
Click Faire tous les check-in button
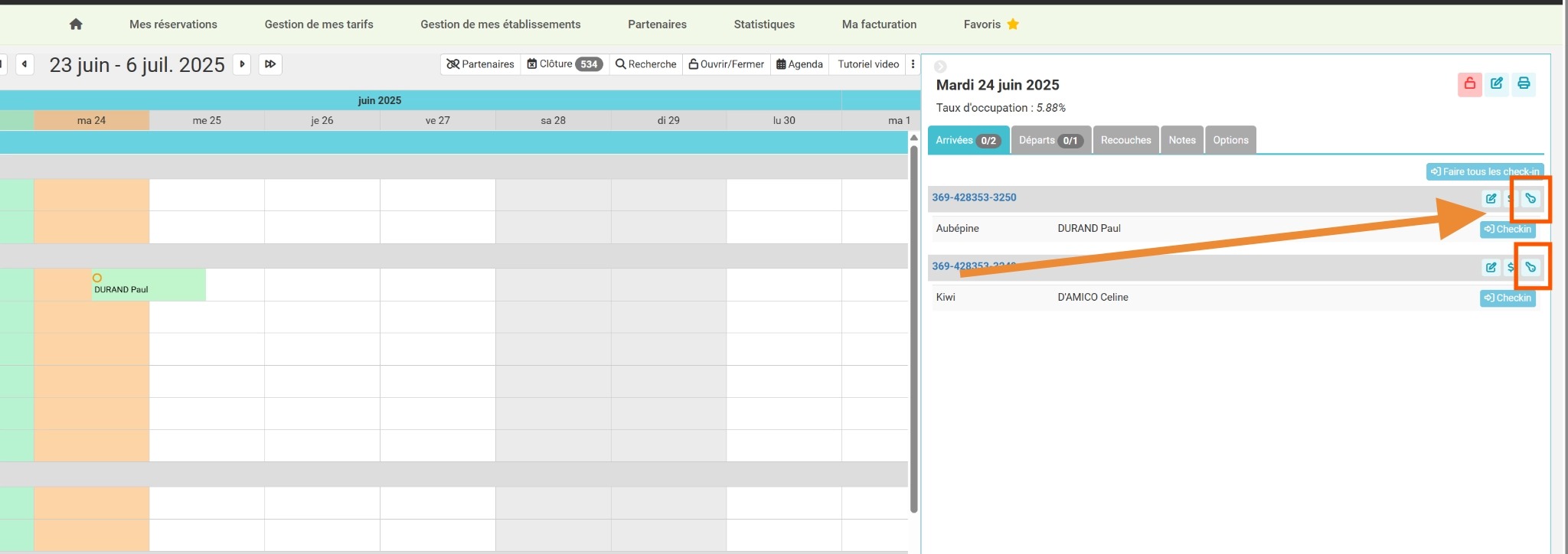[1485, 171]
